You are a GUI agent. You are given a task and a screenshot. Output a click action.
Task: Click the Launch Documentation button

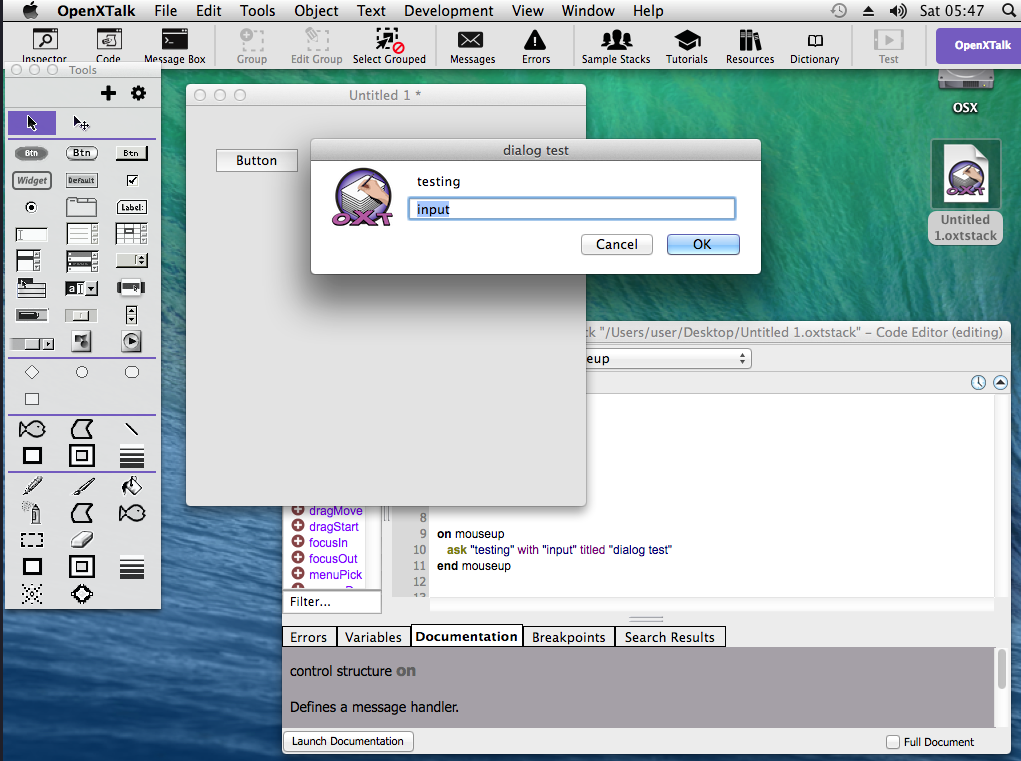(x=348, y=741)
